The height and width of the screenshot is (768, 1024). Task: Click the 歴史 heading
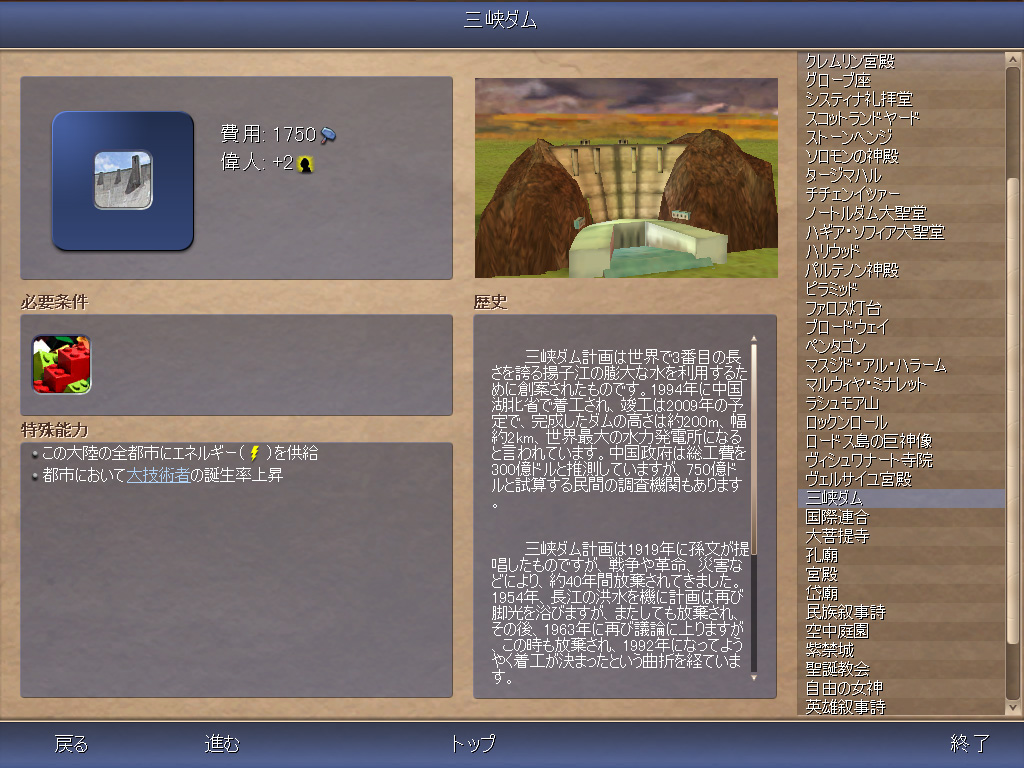[x=490, y=302]
